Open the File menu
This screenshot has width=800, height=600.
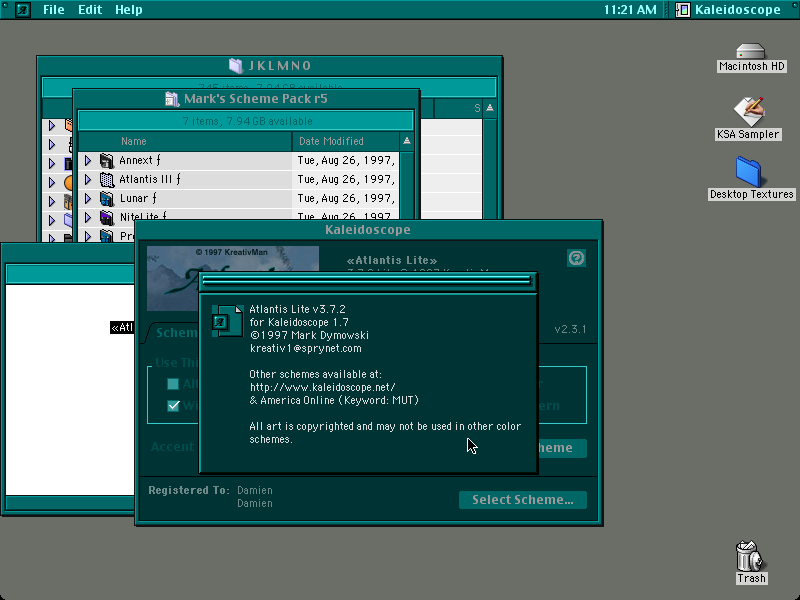click(54, 10)
